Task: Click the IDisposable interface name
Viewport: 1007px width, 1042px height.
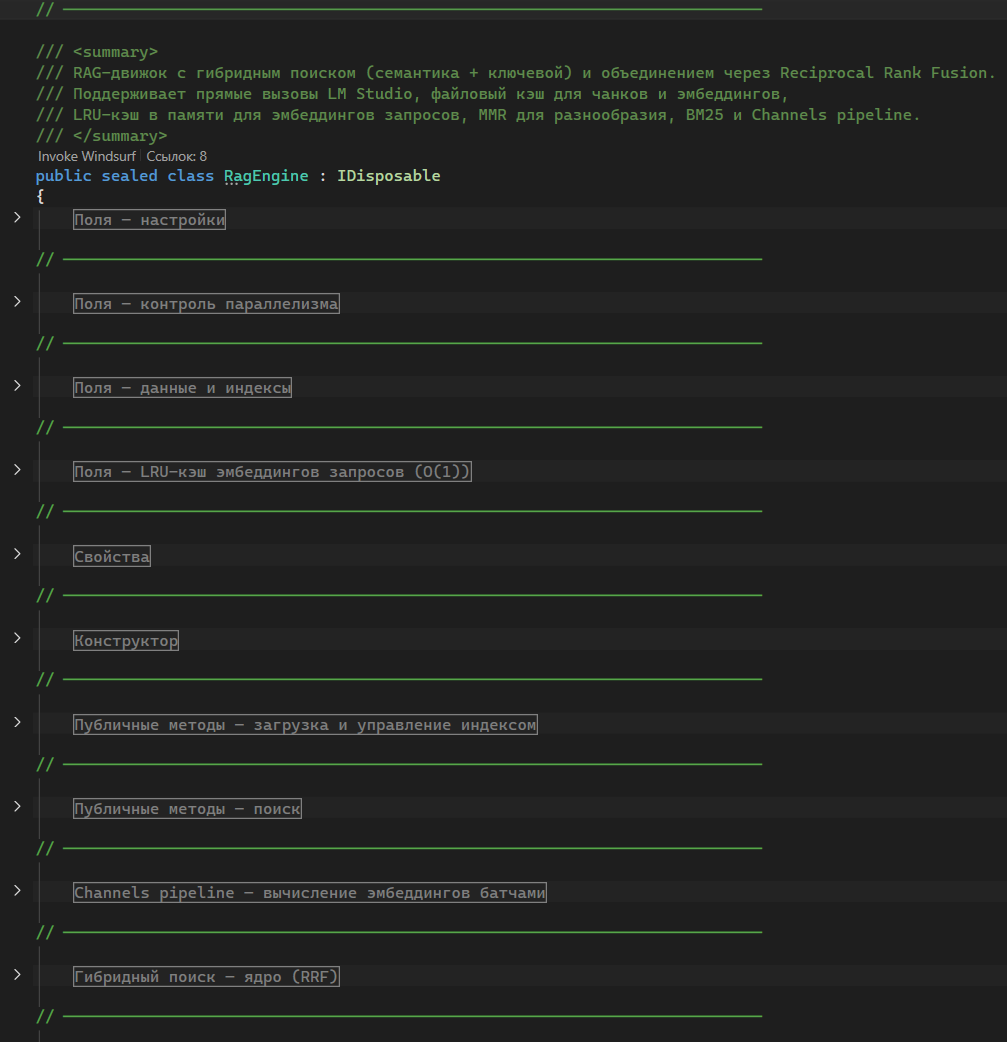Action: (388, 176)
